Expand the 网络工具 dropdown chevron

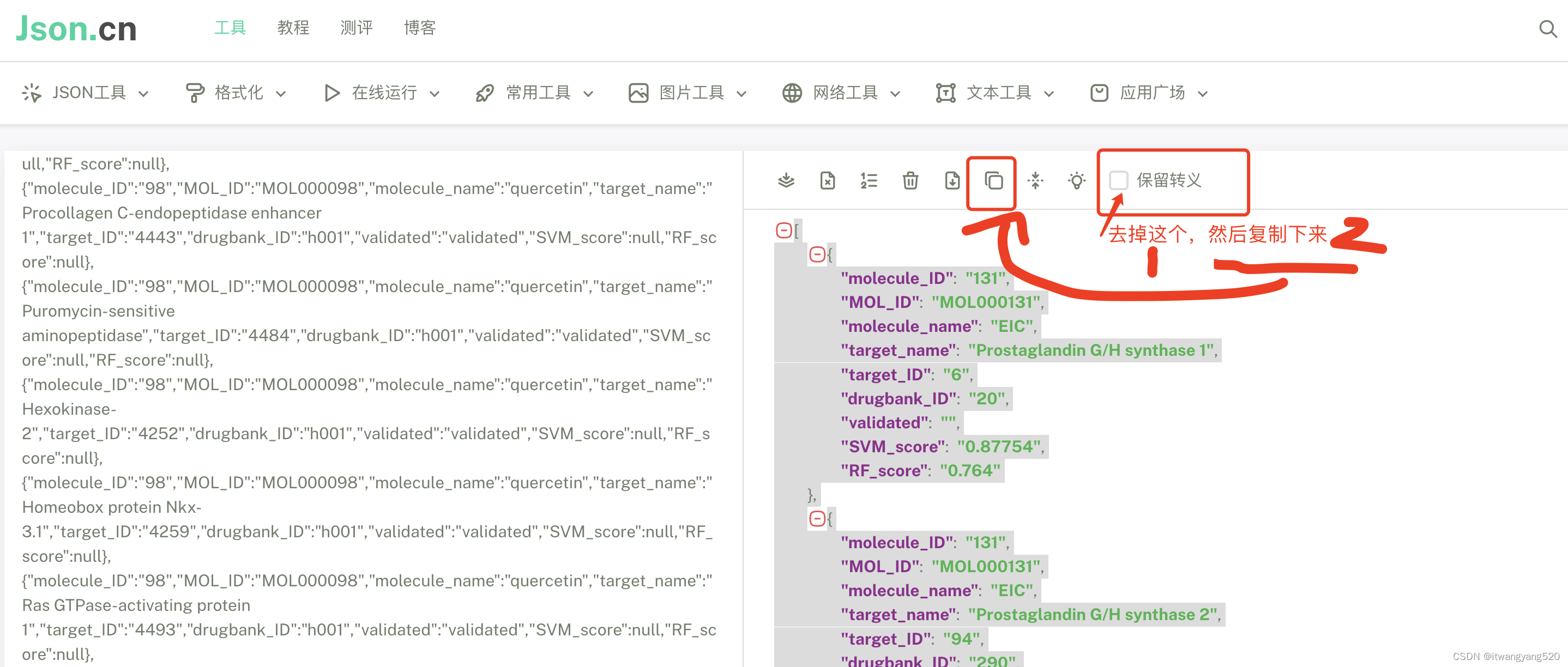tap(895, 94)
